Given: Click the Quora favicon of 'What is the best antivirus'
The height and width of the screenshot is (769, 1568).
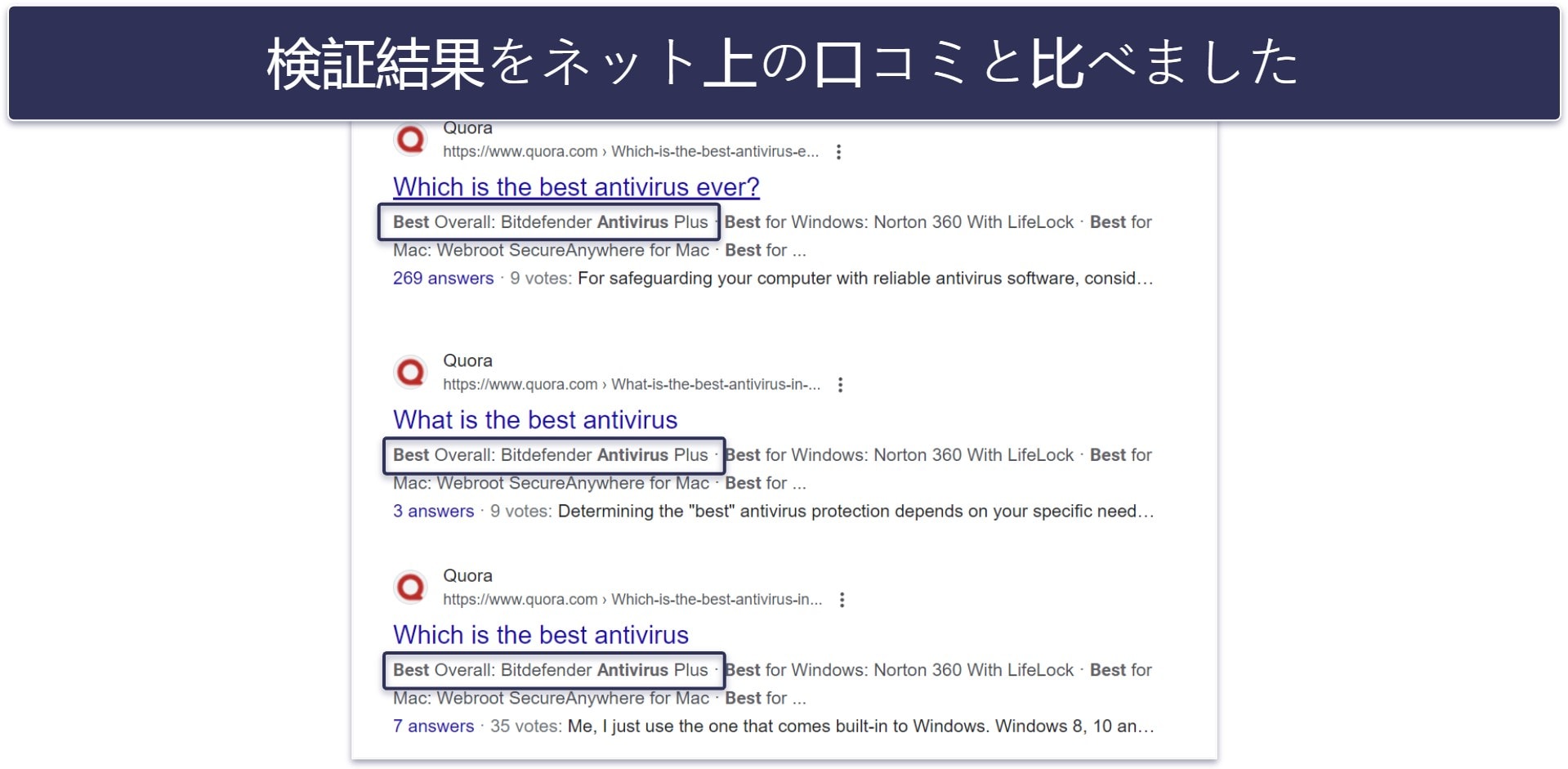Looking at the screenshot, I should [x=410, y=373].
